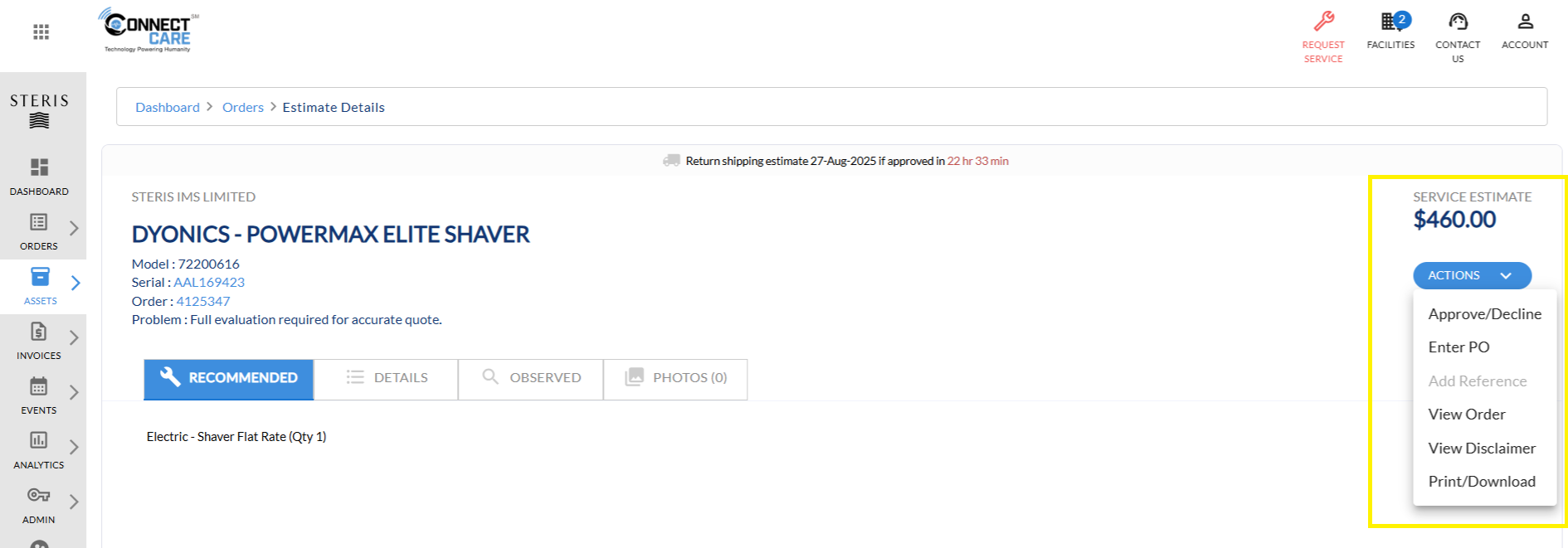The width and height of the screenshot is (1568, 548).
Task: Click the Contact Us headset icon
Action: (1458, 21)
